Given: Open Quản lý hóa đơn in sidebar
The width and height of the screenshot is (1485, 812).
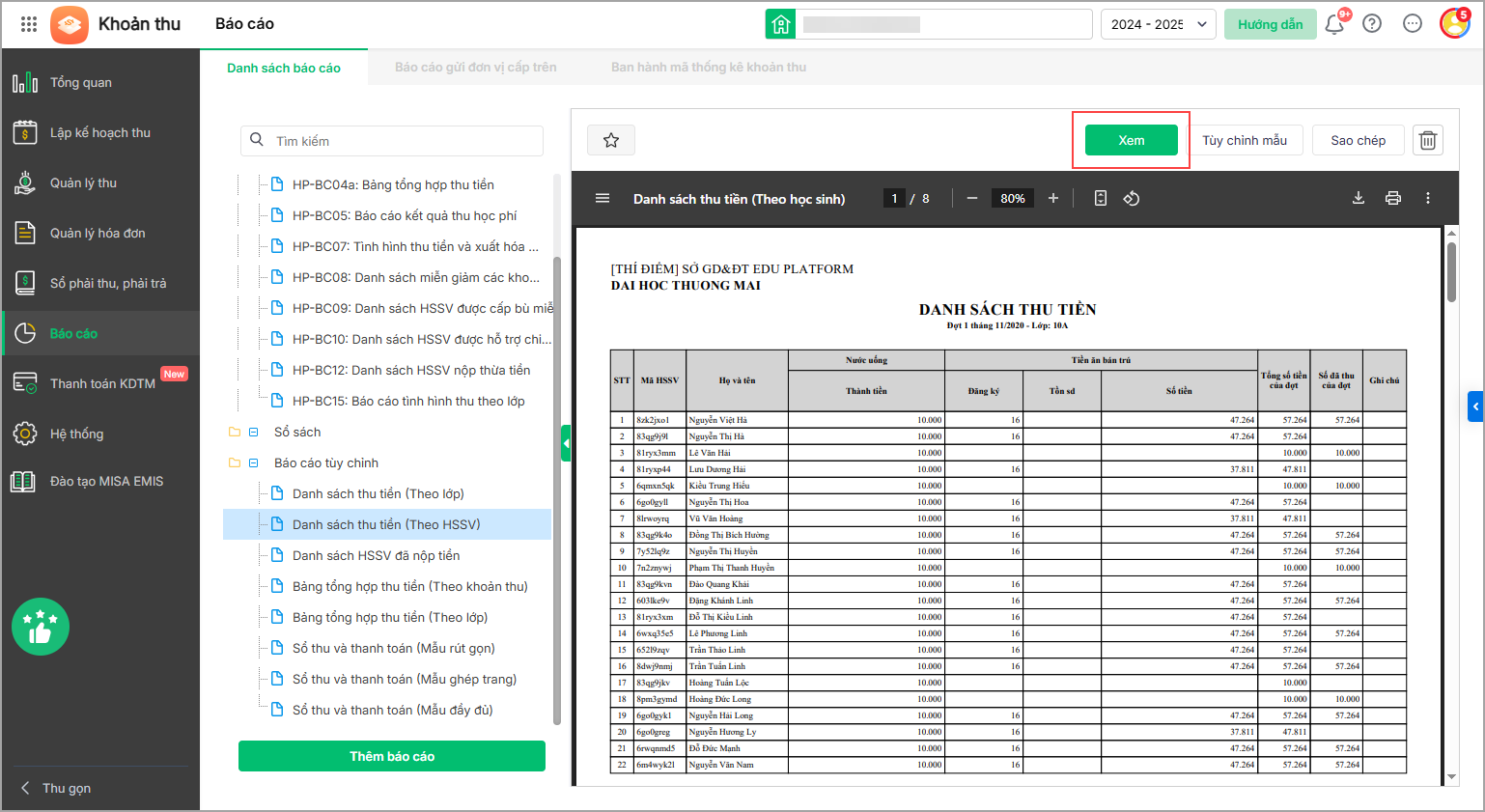Looking at the screenshot, I should coord(98,233).
